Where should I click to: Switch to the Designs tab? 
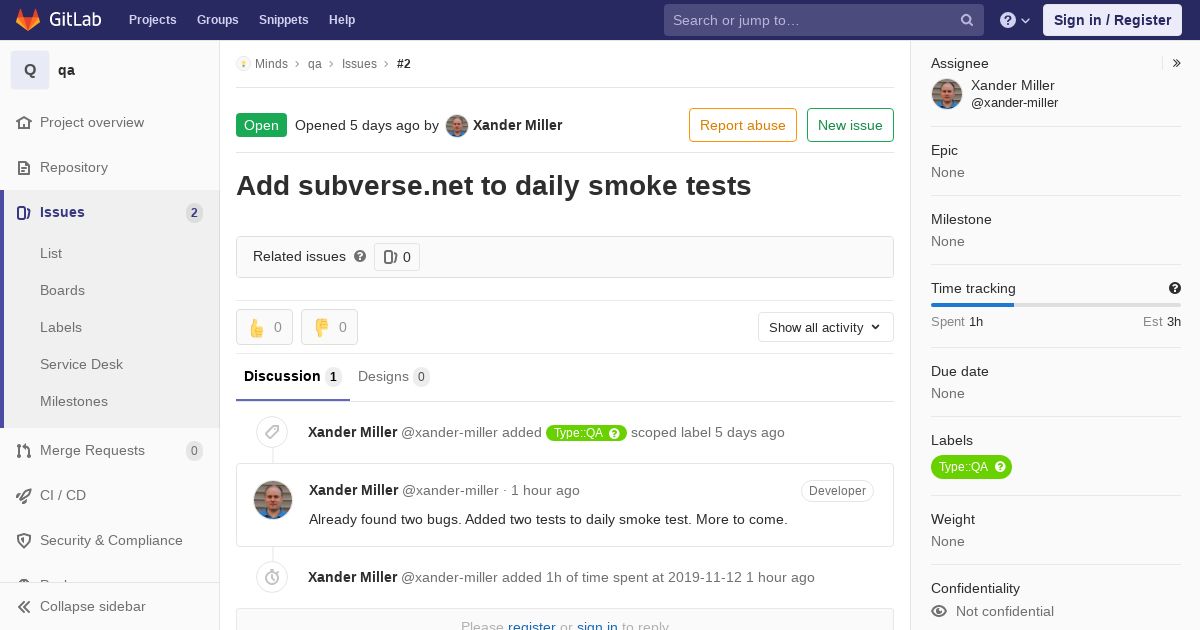394,377
